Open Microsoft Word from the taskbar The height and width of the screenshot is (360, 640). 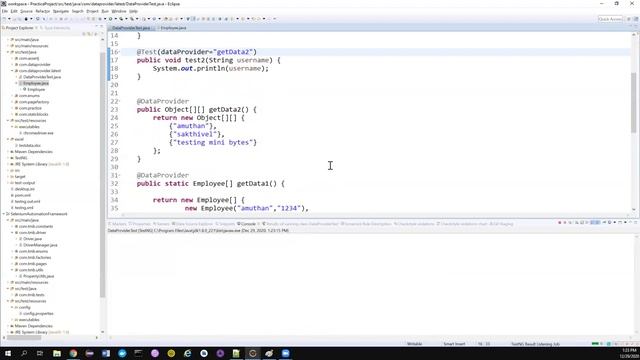pos(106,353)
